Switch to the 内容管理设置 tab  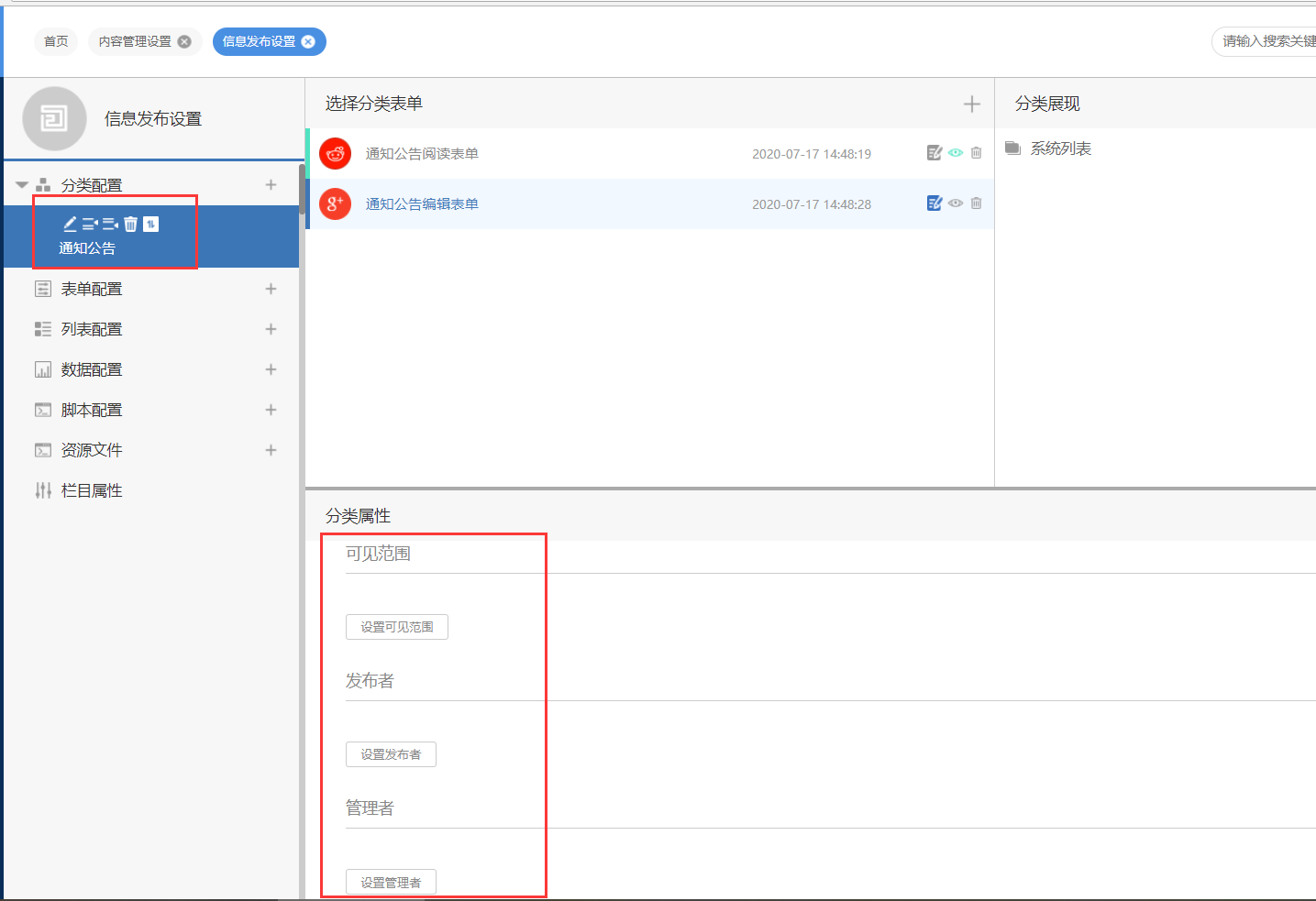(135, 41)
